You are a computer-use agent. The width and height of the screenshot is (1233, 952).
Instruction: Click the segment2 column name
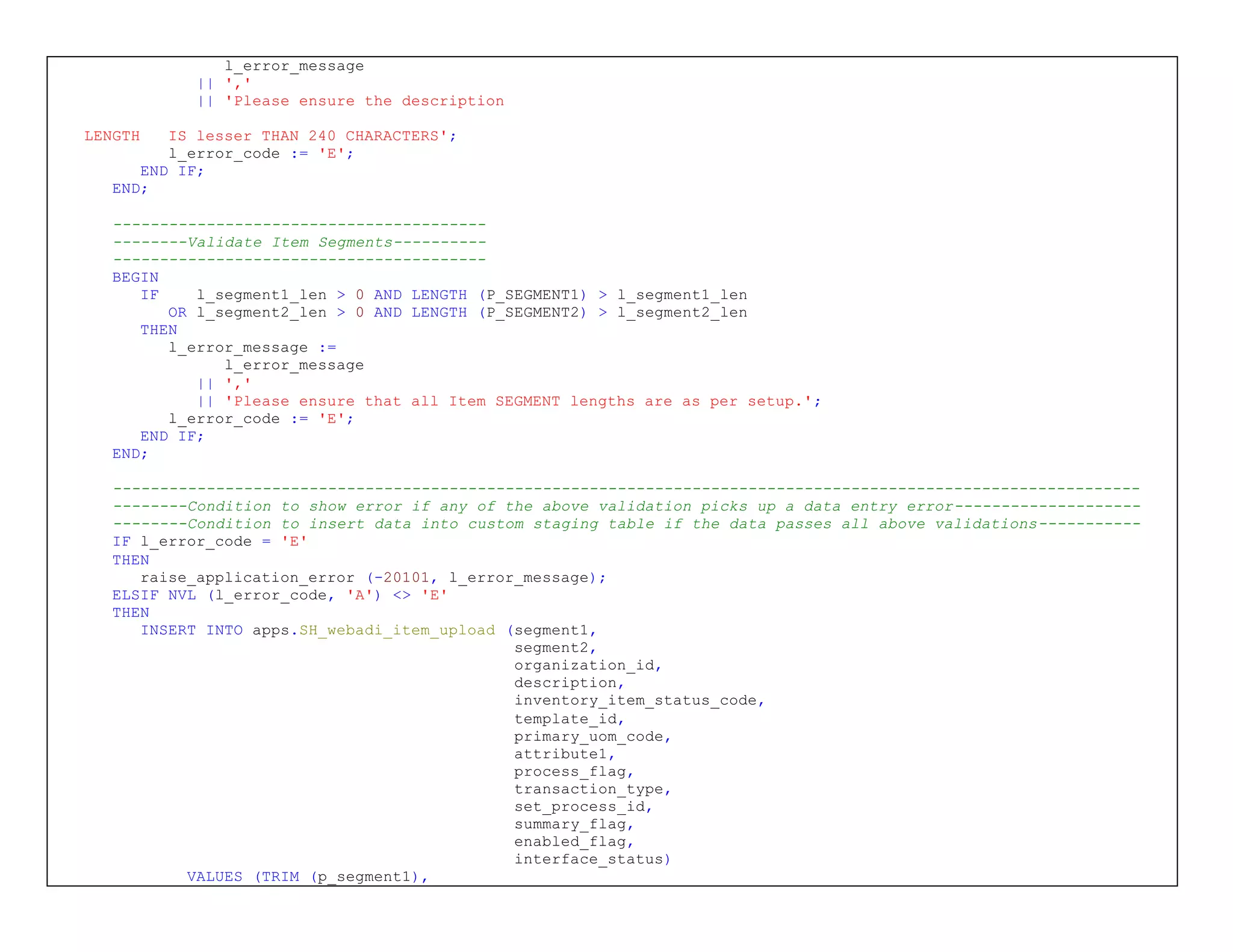point(551,648)
